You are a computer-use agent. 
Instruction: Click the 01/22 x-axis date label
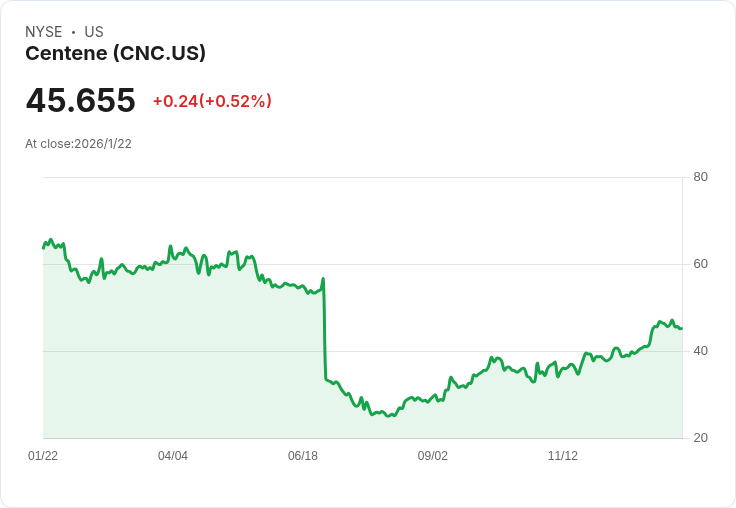coord(43,455)
